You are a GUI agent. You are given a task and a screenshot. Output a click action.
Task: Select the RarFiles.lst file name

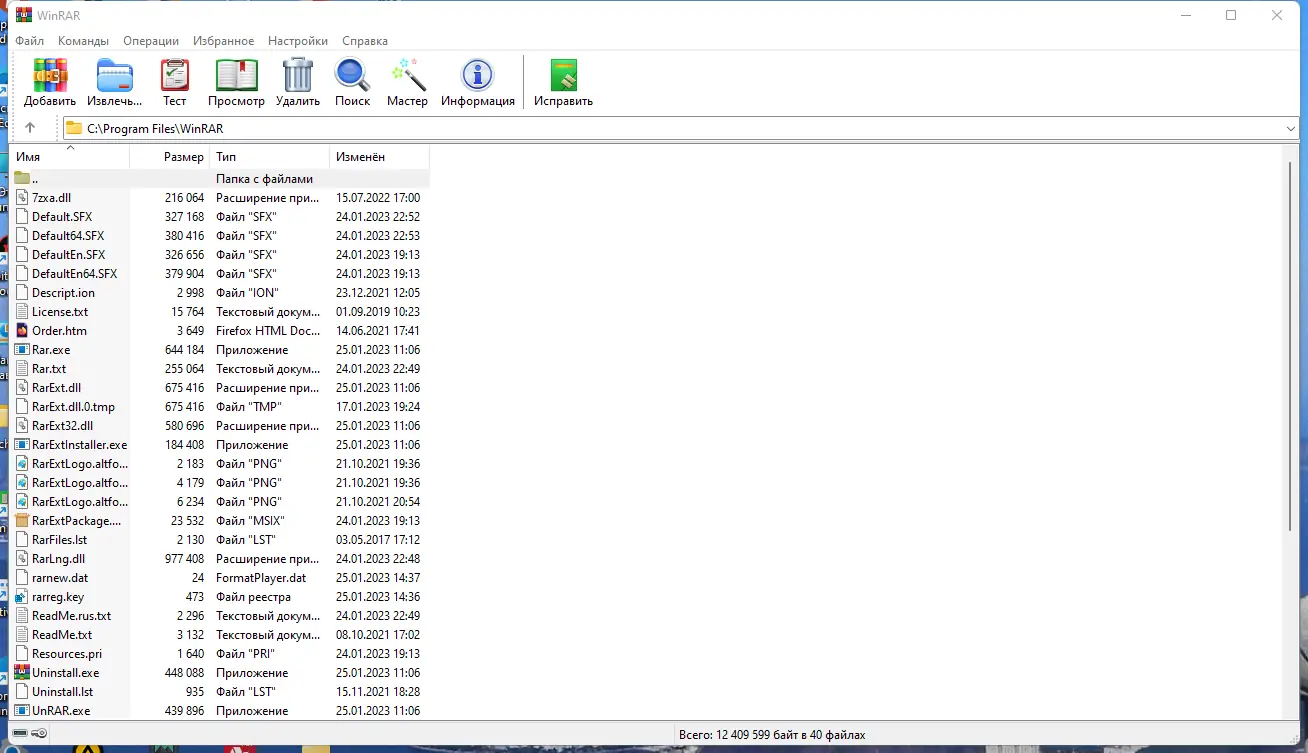tap(59, 540)
